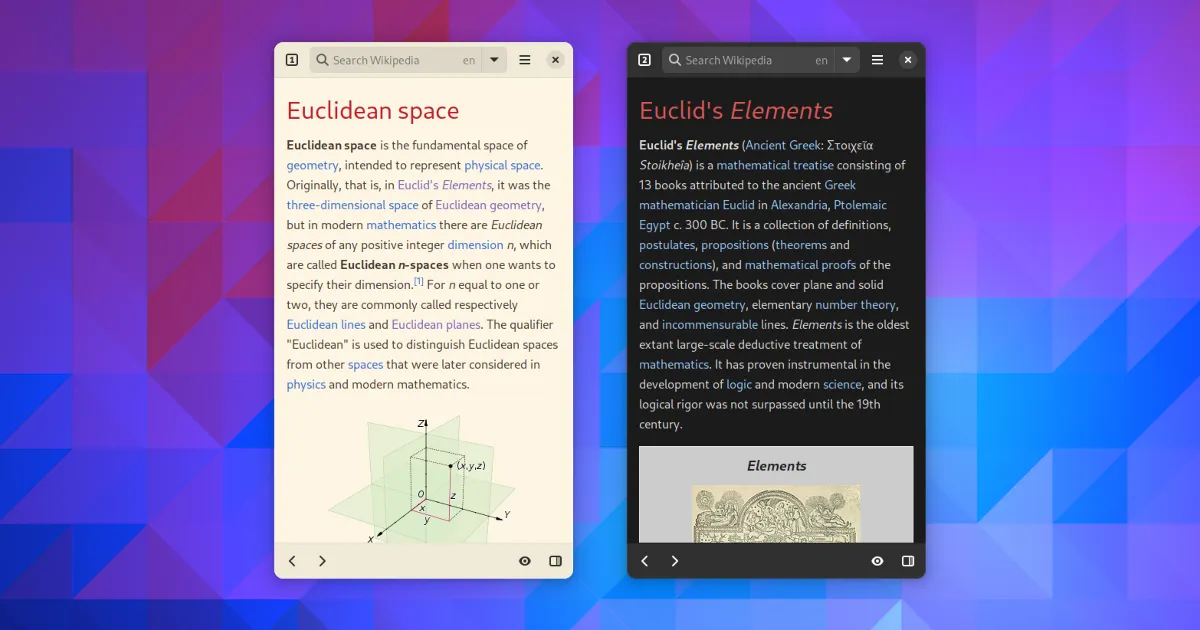Toggle the eye view icon in light window
This screenshot has width=1200, height=630.
[x=525, y=561]
